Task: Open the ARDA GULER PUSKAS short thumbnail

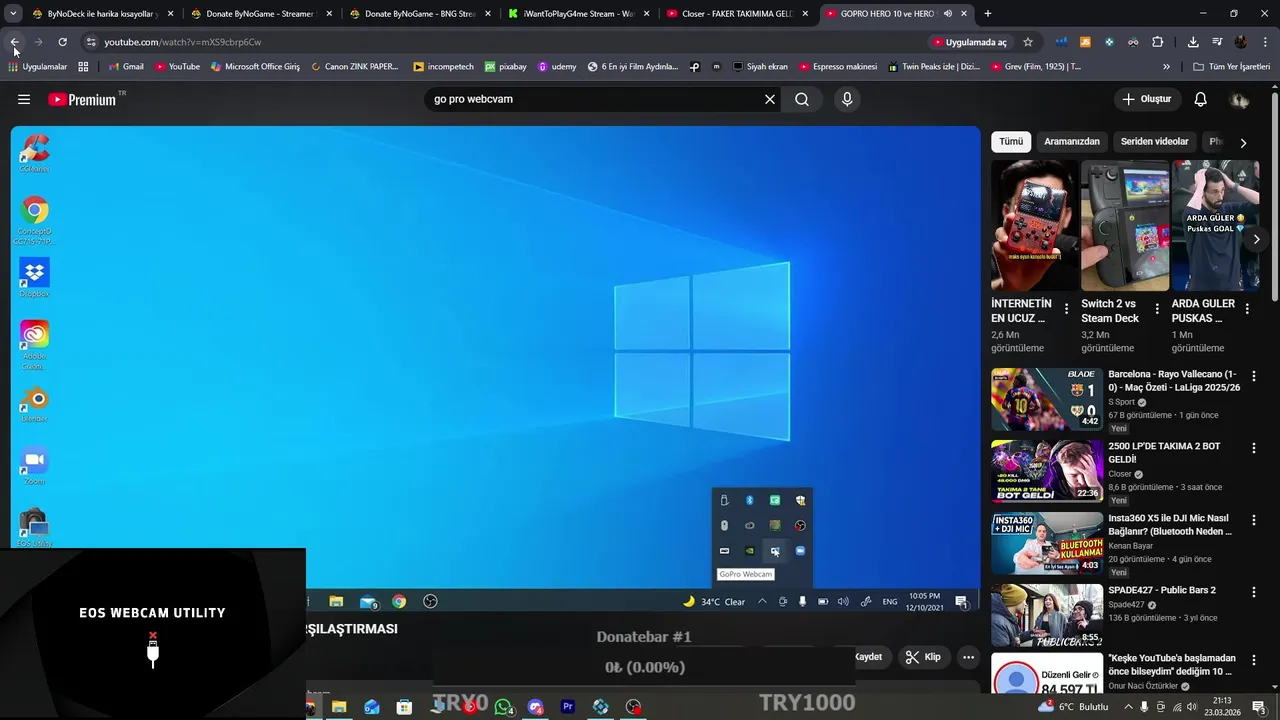Action: pyautogui.click(x=1215, y=225)
